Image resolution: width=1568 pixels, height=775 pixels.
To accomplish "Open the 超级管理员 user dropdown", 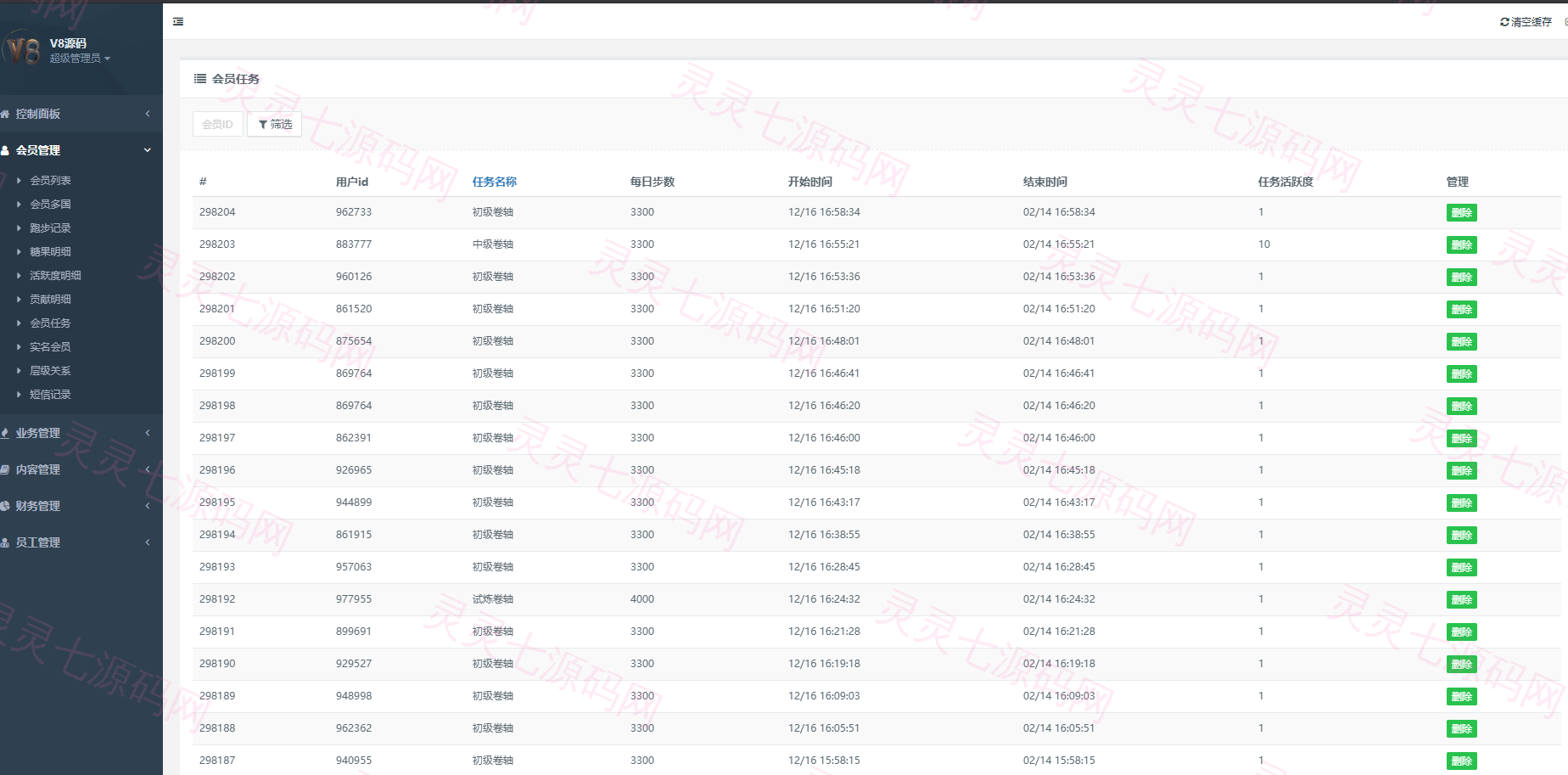I will pyautogui.click(x=80, y=59).
